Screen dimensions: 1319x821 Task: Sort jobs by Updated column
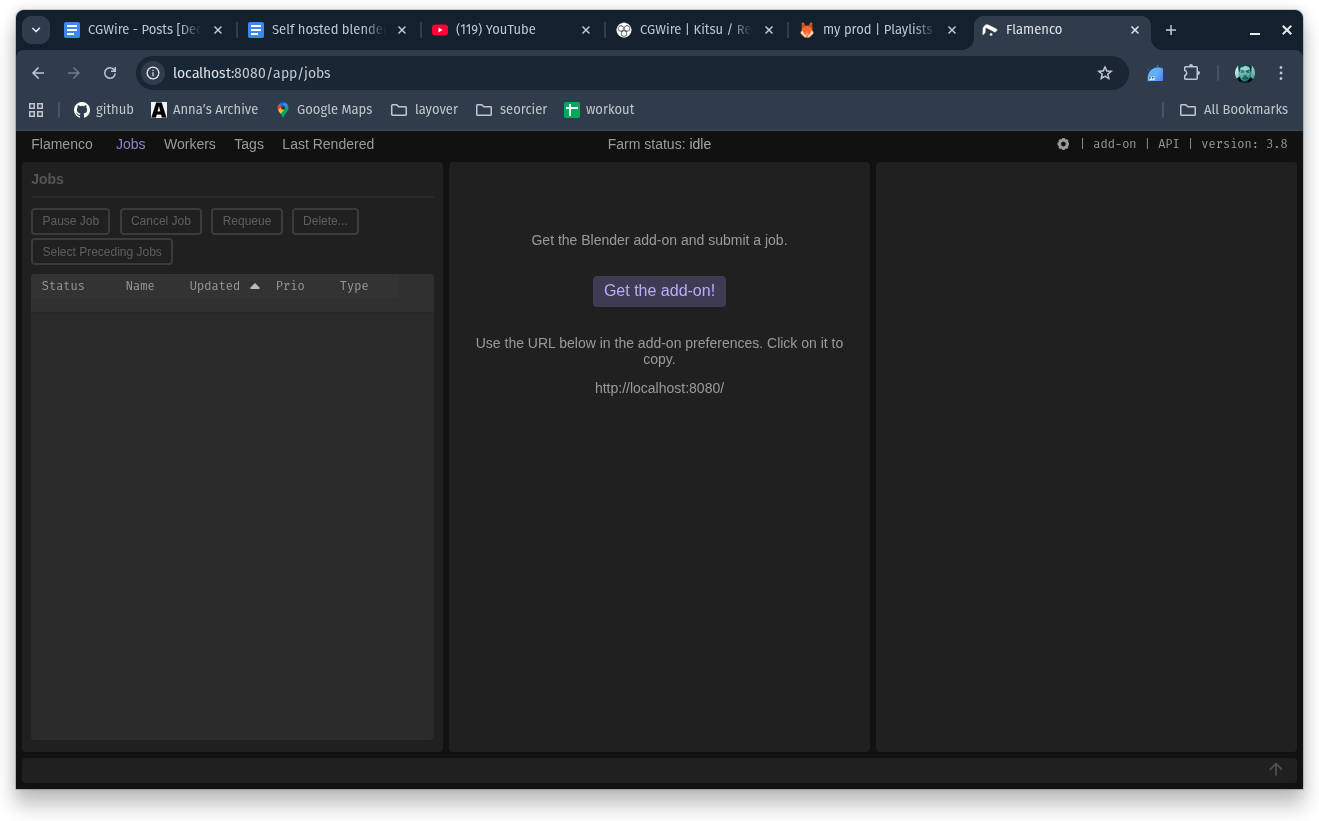point(224,286)
